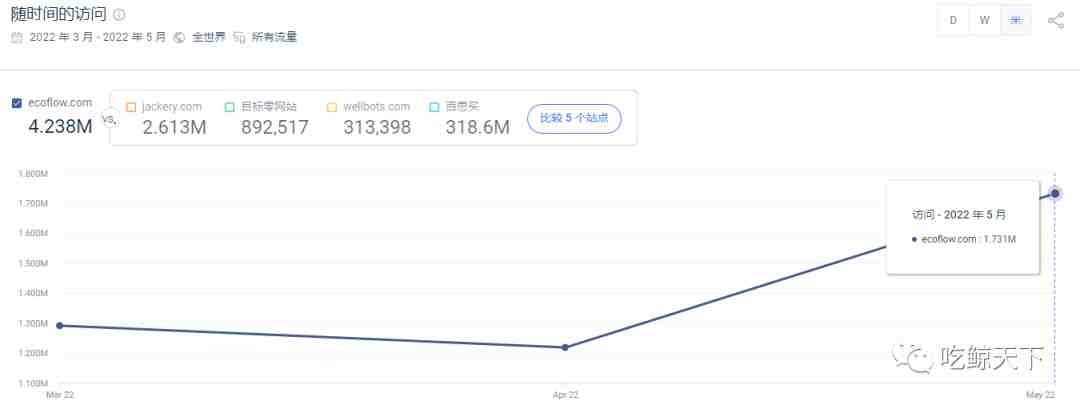This screenshot has width=1080, height=405.
Task: Enable the wellbots.com checkbox
Action: tap(332, 107)
